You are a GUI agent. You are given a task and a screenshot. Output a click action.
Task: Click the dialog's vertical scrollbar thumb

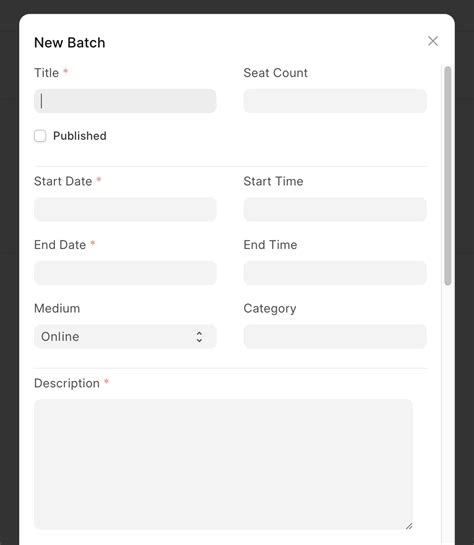448,176
